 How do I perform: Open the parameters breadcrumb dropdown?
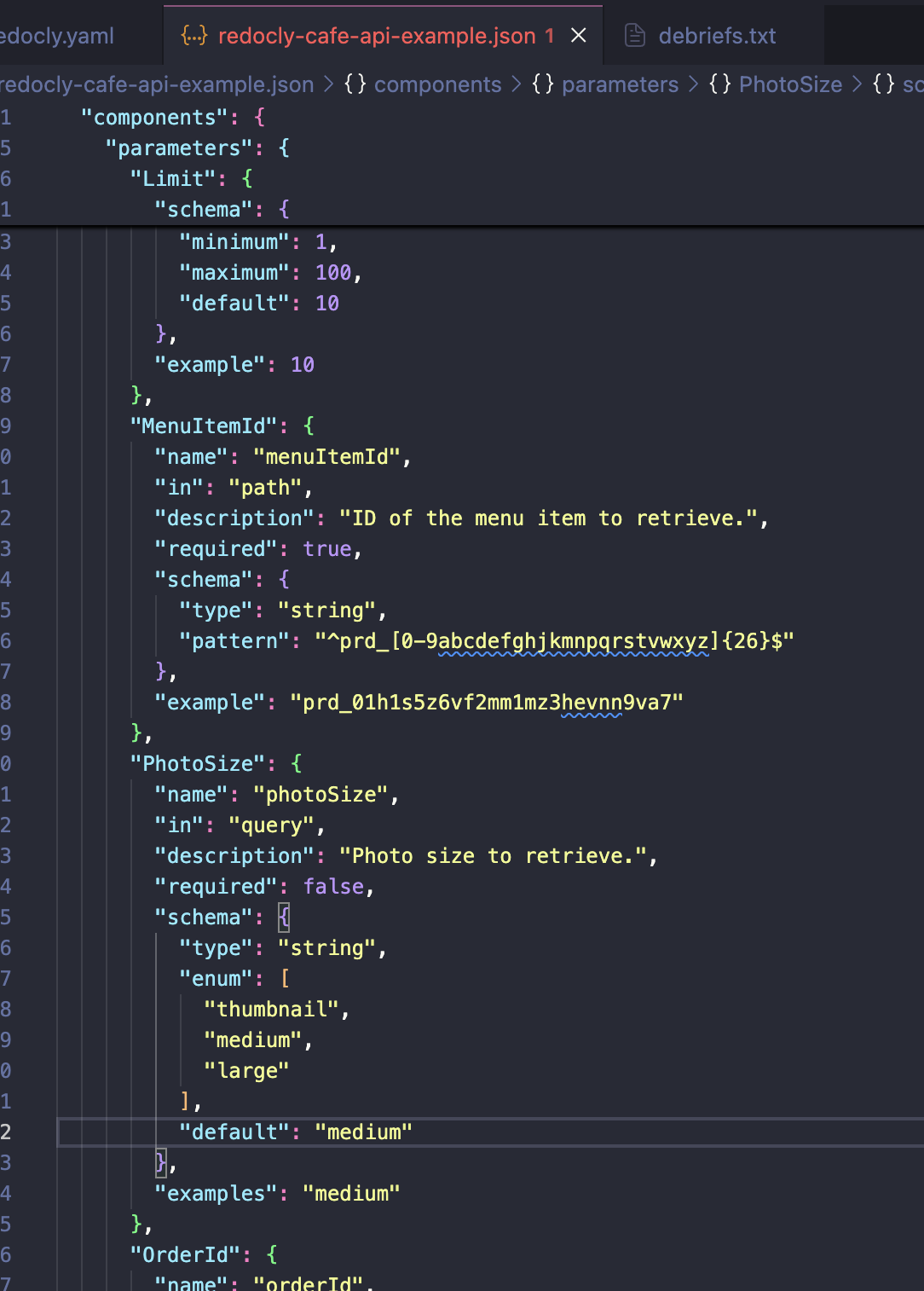[x=620, y=84]
